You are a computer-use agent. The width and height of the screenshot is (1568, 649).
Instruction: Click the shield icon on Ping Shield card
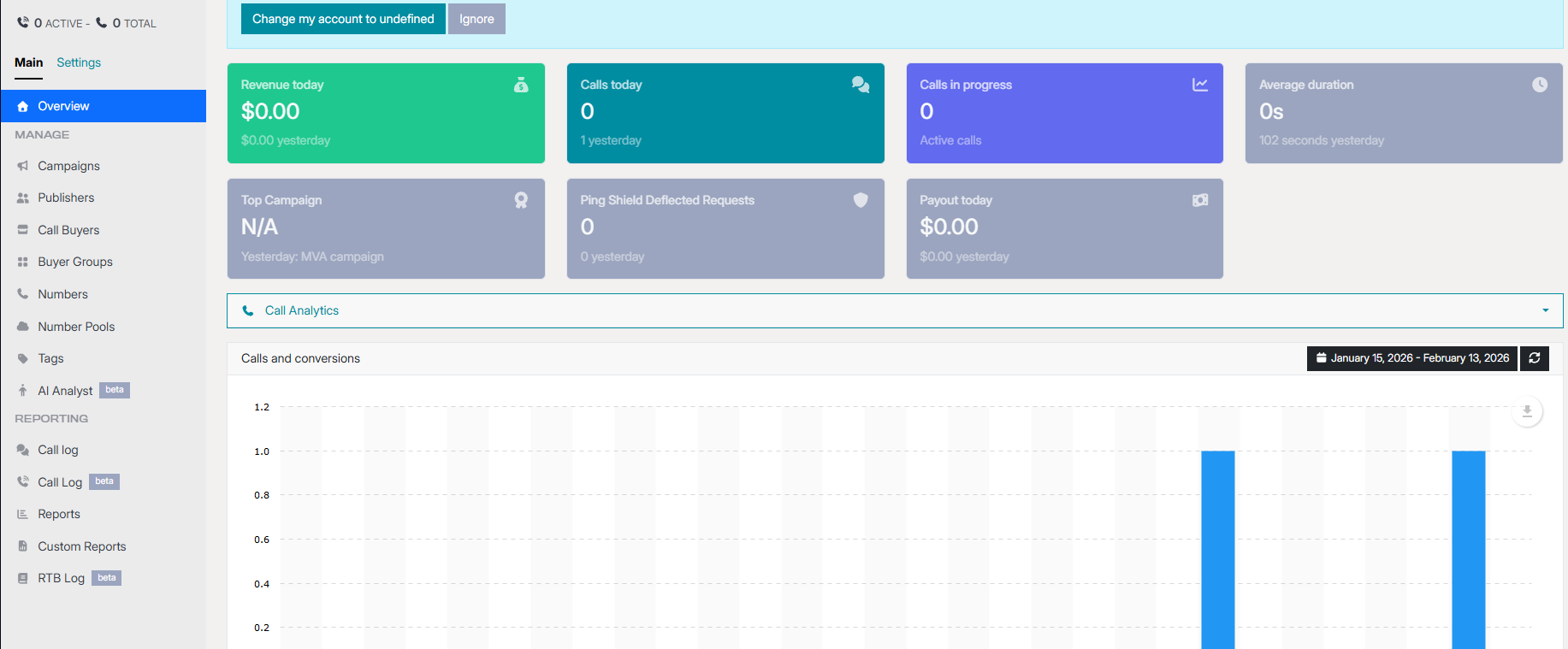[861, 200]
